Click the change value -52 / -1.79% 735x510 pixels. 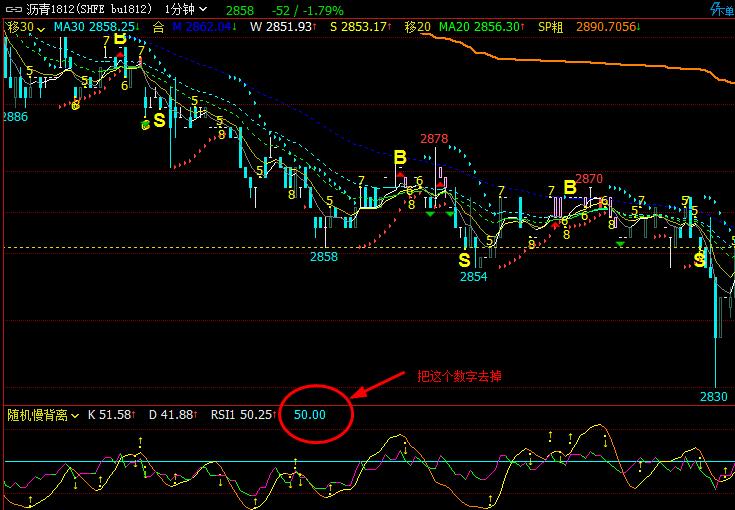point(309,10)
